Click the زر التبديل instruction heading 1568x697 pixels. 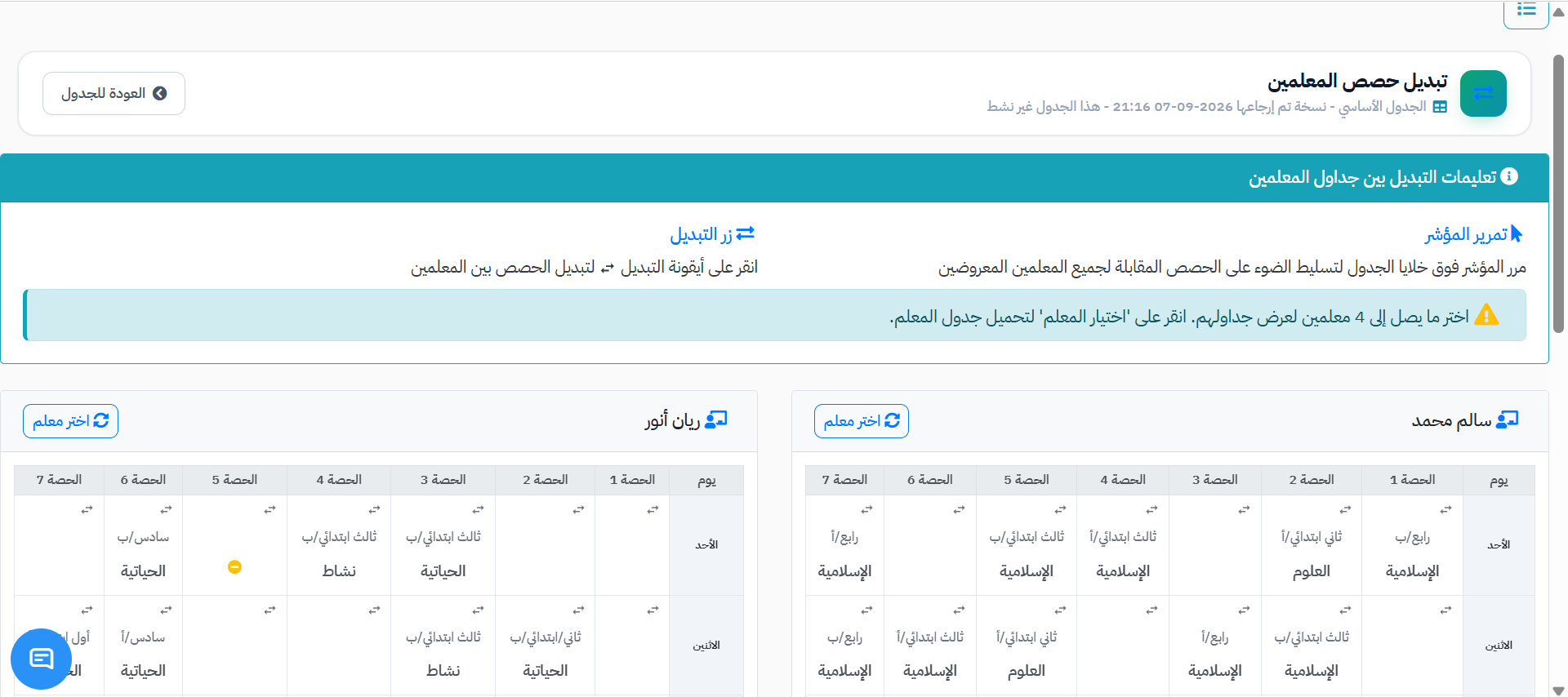click(712, 234)
